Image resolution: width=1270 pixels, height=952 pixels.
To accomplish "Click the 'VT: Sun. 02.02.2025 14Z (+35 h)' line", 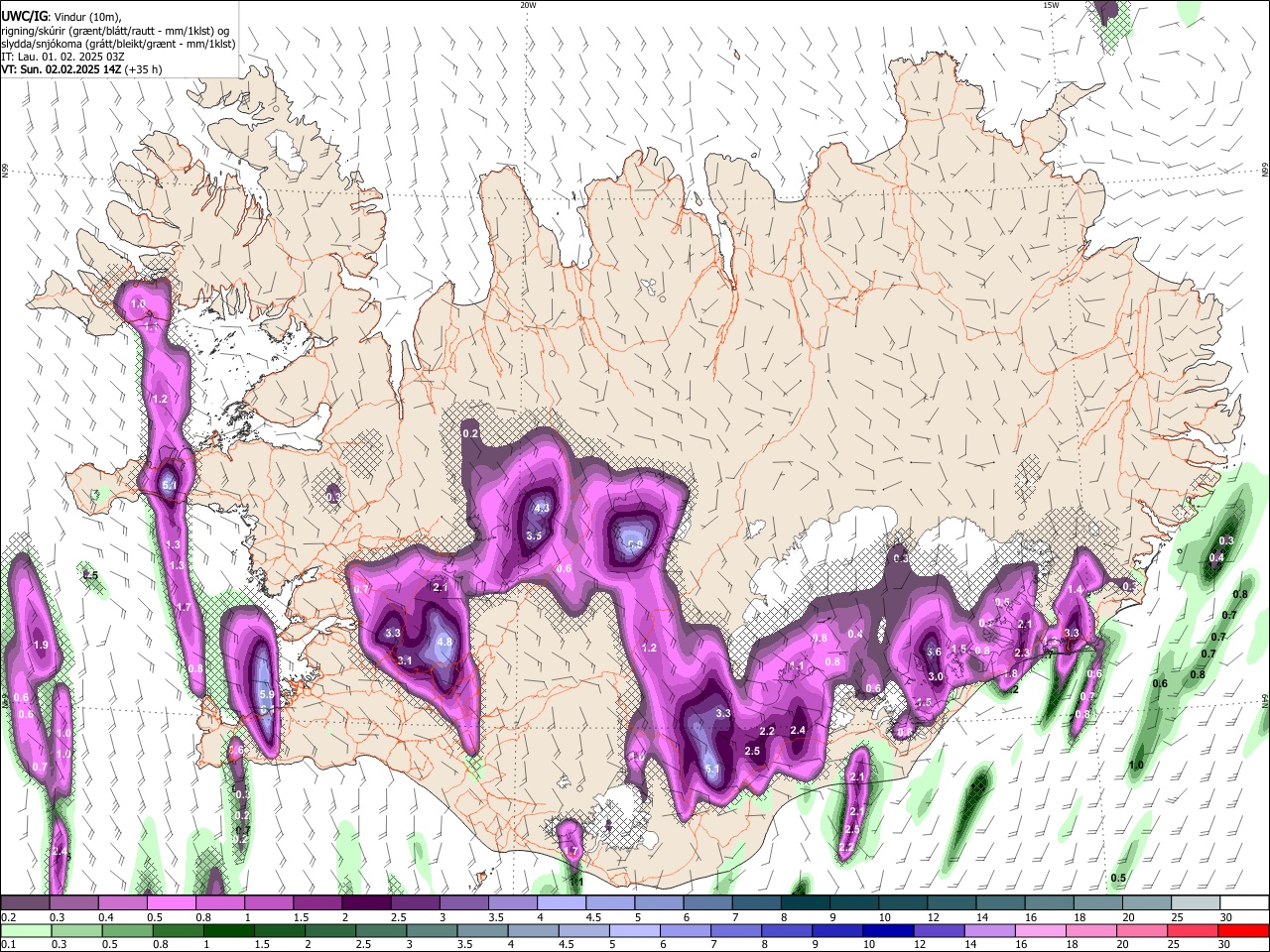I will pos(81,69).
